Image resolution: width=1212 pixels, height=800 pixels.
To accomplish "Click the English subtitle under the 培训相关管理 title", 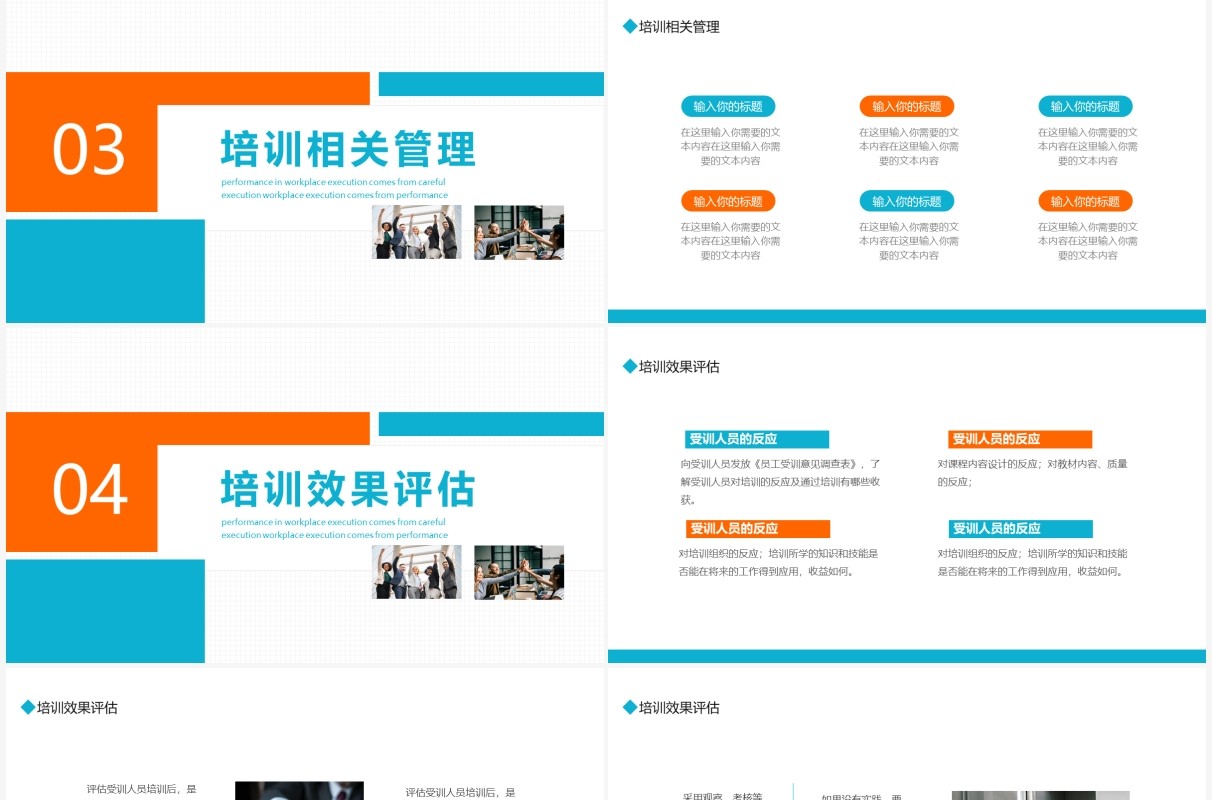I will pyautogui.click(x=335, y=189).
